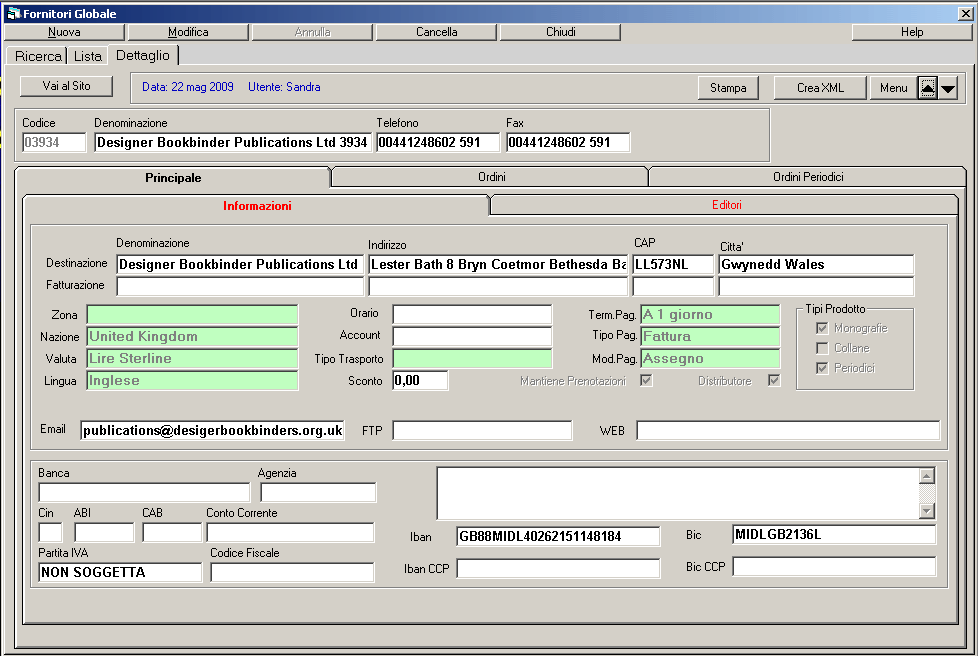
Task: Click the notes box scroll up arrow
Action: coord(926,476)
